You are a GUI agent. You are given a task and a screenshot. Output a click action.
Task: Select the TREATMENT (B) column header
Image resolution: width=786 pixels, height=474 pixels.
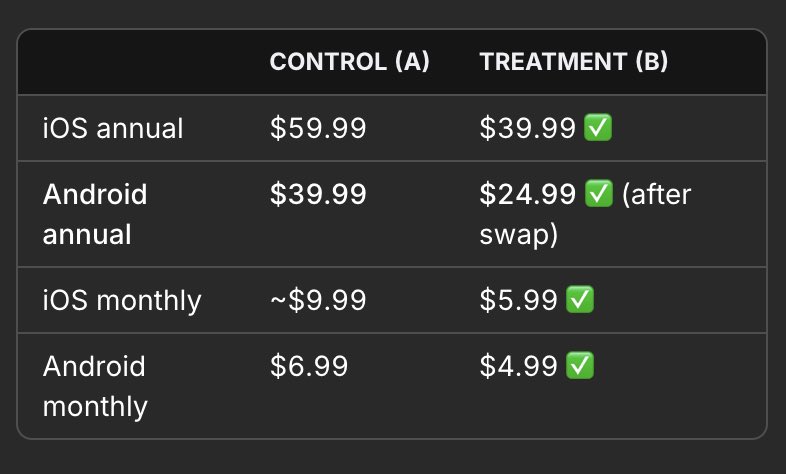573,62
